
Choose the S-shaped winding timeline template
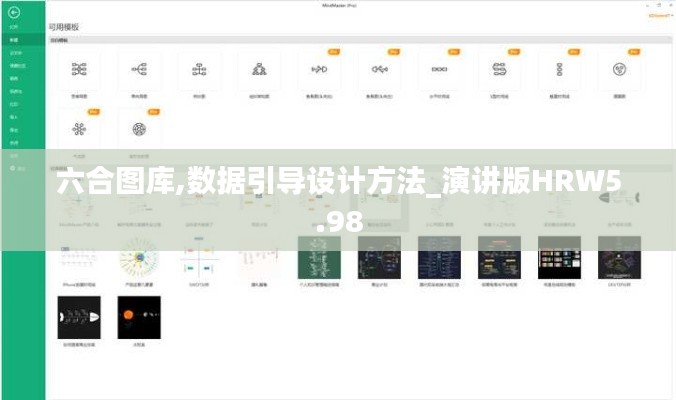499,69
